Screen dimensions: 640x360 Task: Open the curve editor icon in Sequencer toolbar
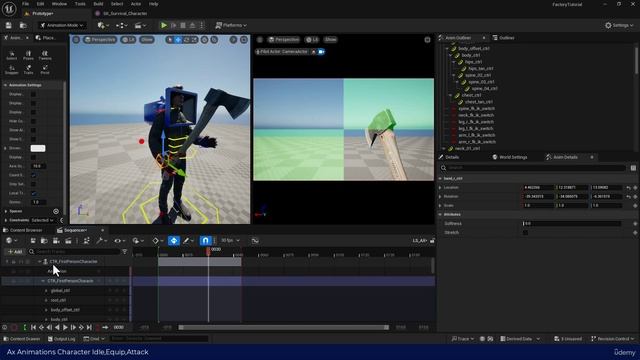tap(255, 241)
